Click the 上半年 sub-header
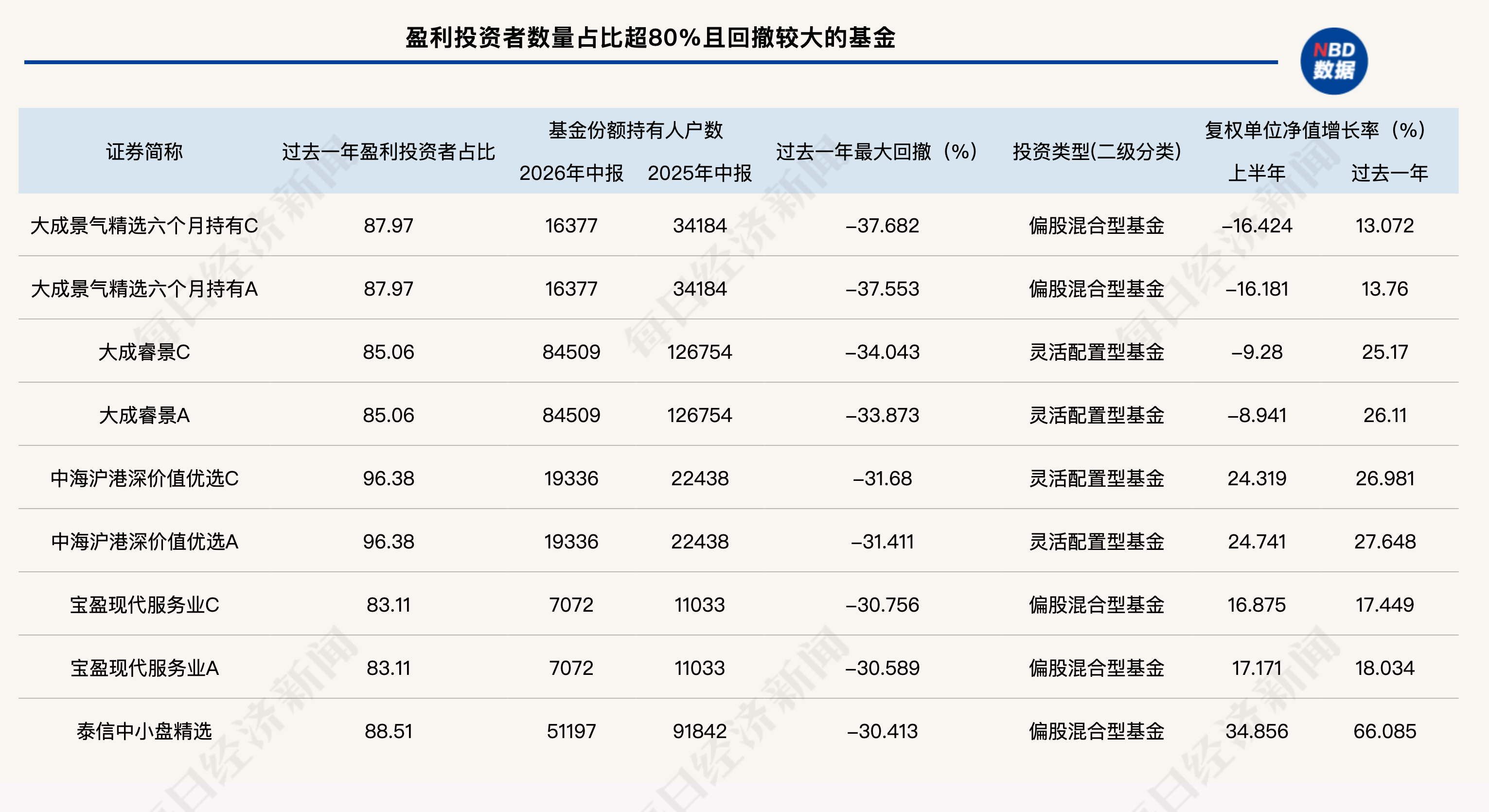This screenshot has width=1489, height=812. (1257, 173)
